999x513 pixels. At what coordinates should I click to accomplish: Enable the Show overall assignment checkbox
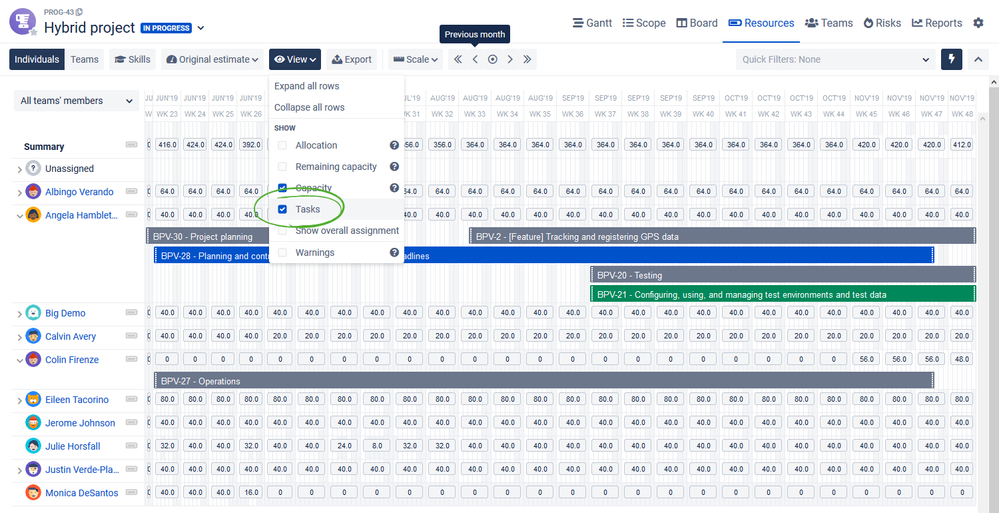[x=282, y=231]
